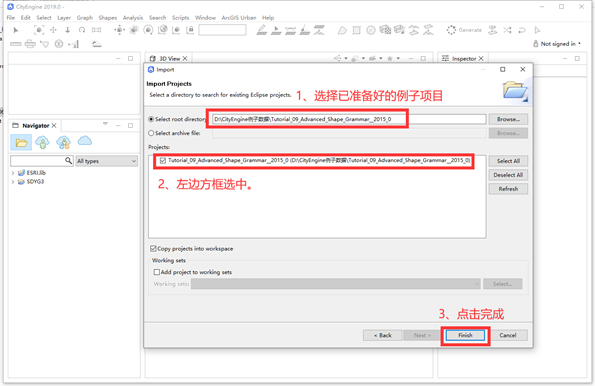
Task: Uncheck the Tutorial_09_Advanced_Shape_Grammar project checkbox
Action: click(163, 161)
